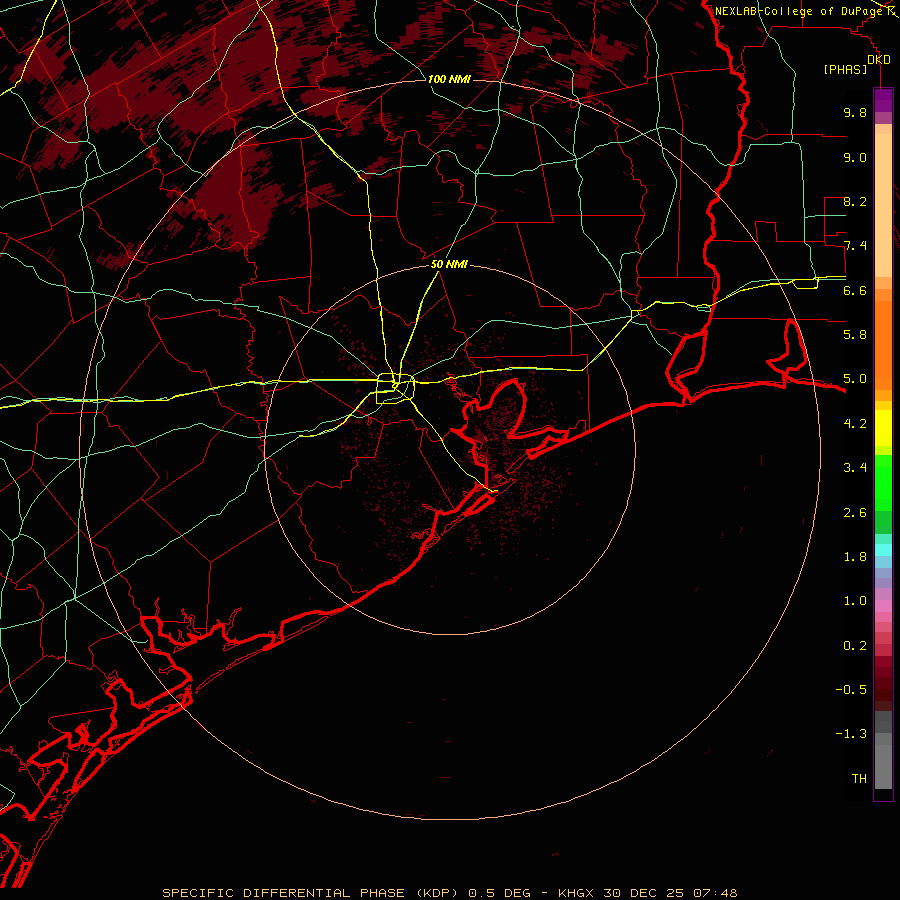Image resolution: width=900 pixels, height=900 pixels.
Task: Click the scale value "8.2"
Action: pos(855,201)
